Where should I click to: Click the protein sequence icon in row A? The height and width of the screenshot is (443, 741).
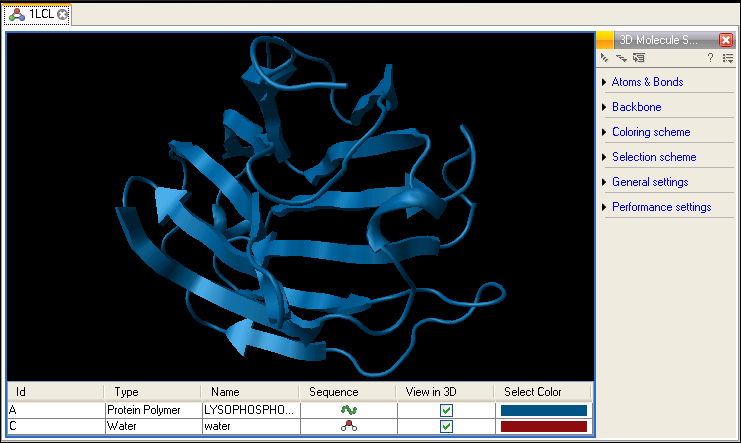[x=349, y=410]
